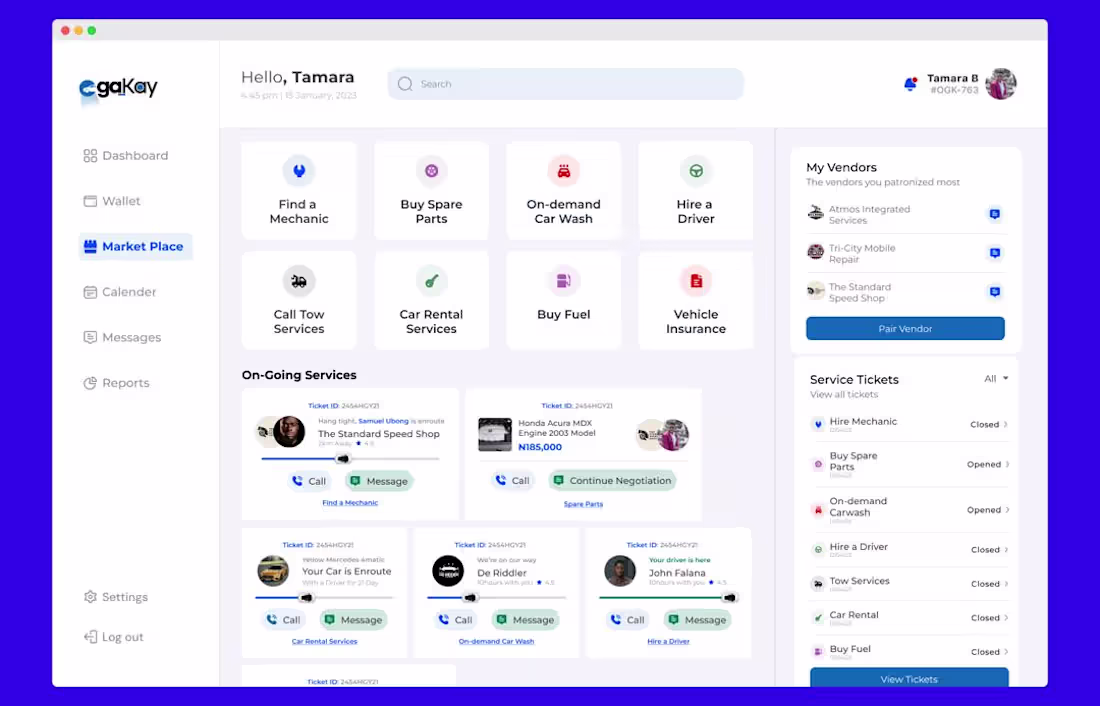1100x706 pixels.
Task: Click the chat icon beside Atmos Integrated Services
Action: [x=994, y=213]
